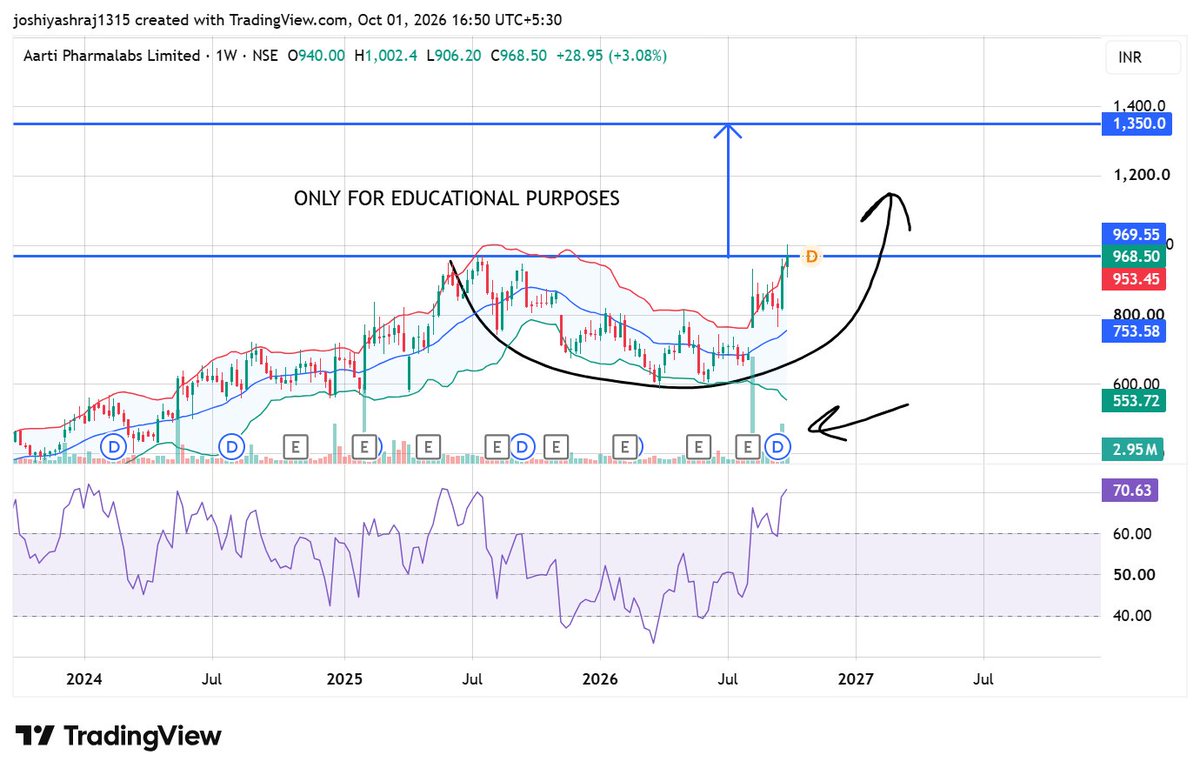Open the earnings E marker nearest the 2026 label
This screenshot has height=775, width=1200.
coord(625,447)
